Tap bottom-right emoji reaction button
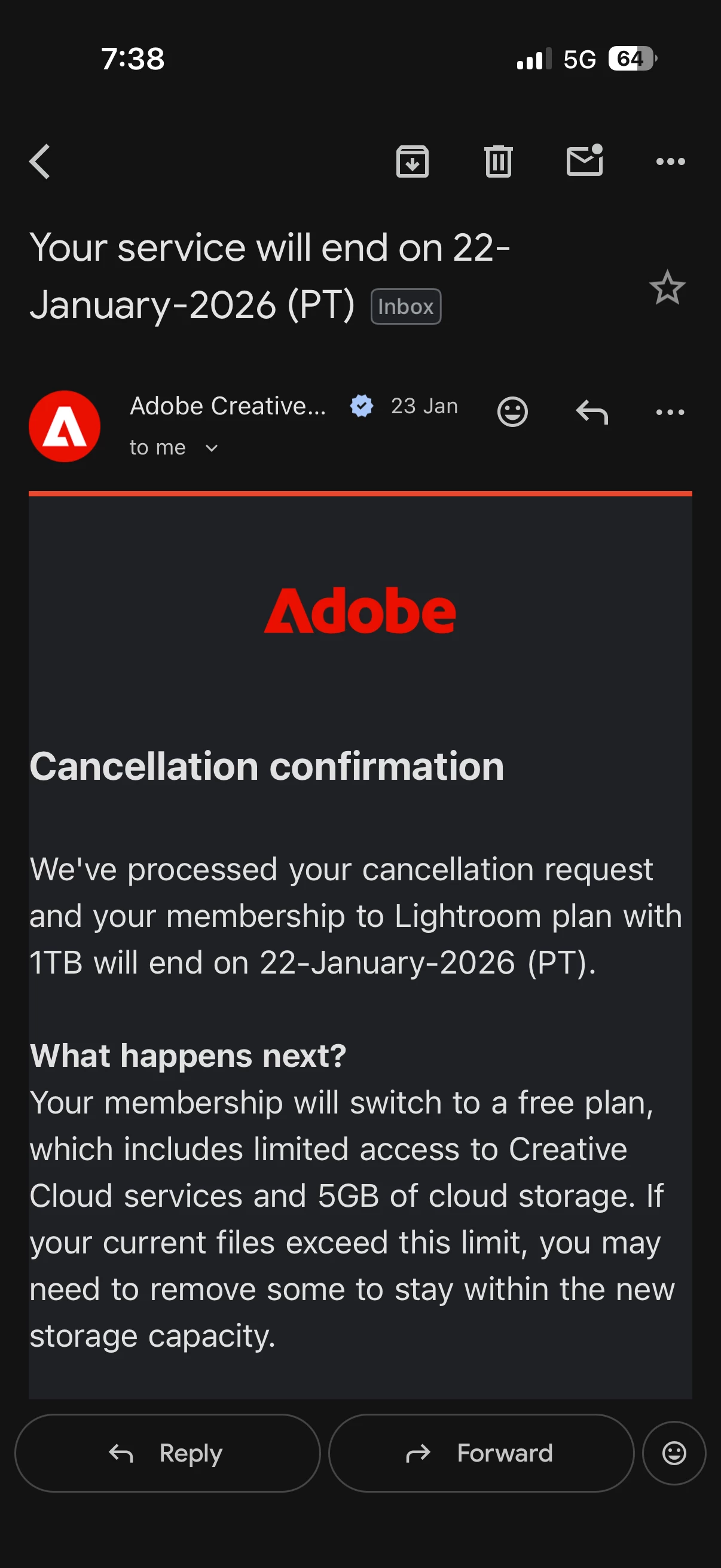 tap(674, 1453)
